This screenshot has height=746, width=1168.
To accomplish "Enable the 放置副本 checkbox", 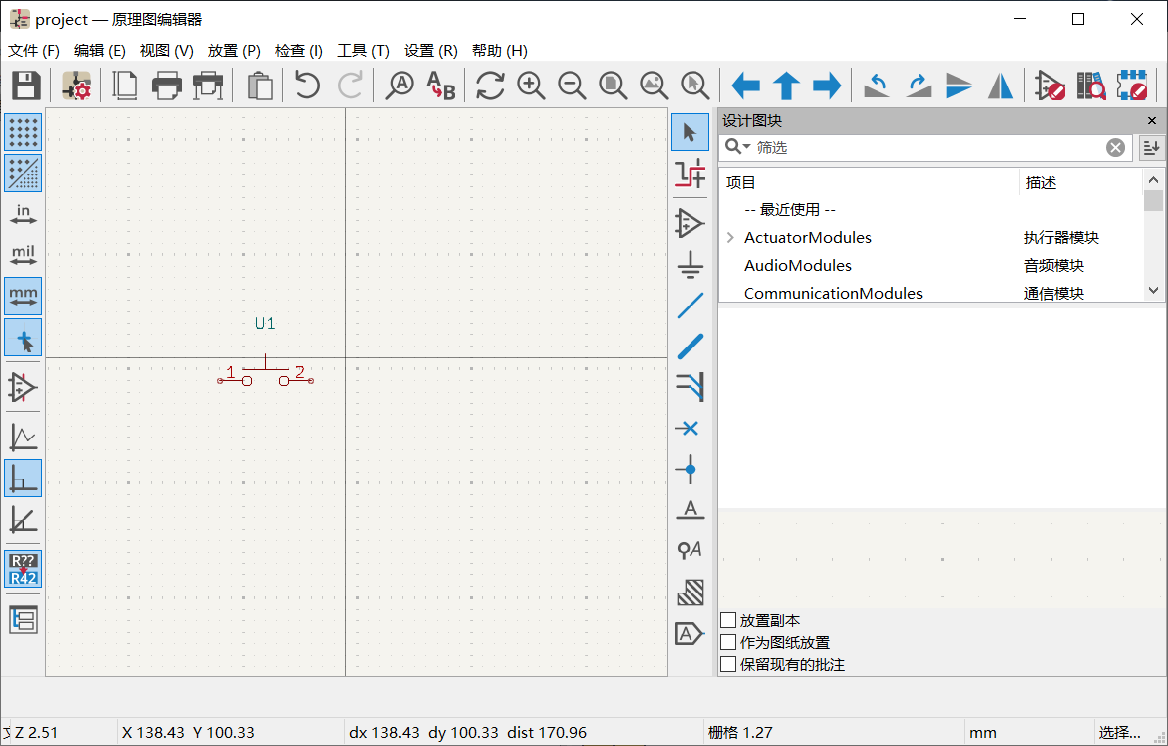I will [x=729, y=621].
